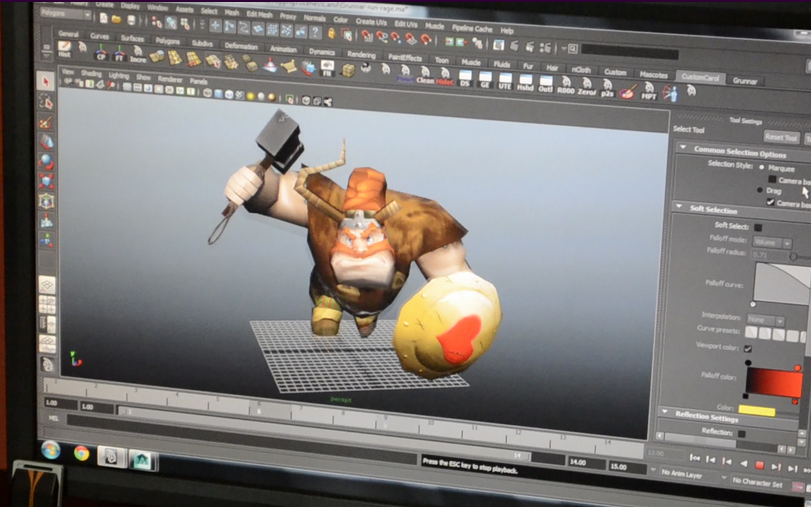
Task: Uncheck Camera based box under Drag
Action: (771, 202)
